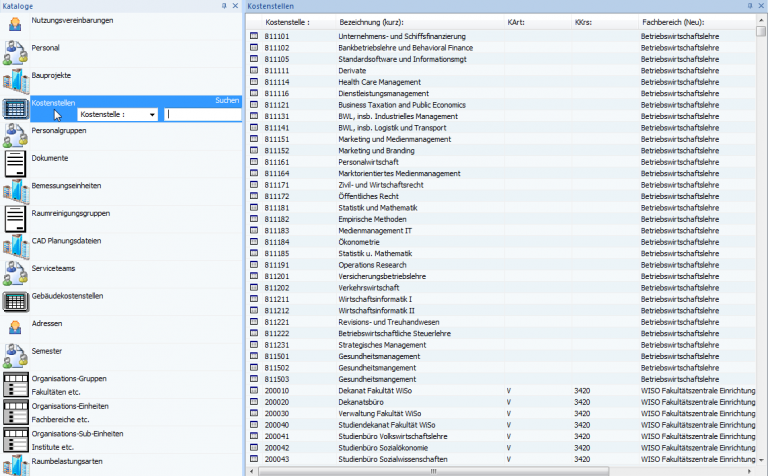Image resolution: width=768 pixels, height=476 pixels.
Task: Select the Gebäudekostenstellen grid icon
Action: 15,301
